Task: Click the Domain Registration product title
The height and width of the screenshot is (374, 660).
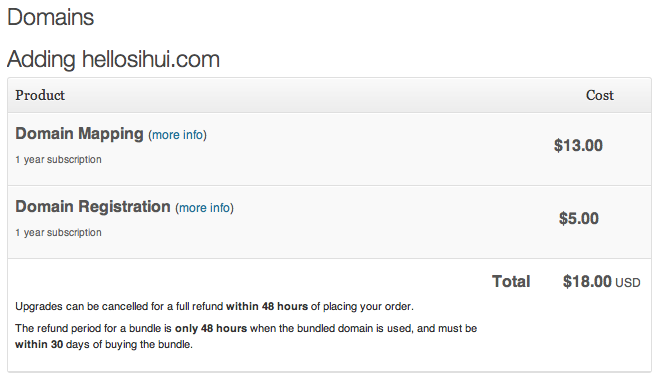Action: (x=93, y=207)
